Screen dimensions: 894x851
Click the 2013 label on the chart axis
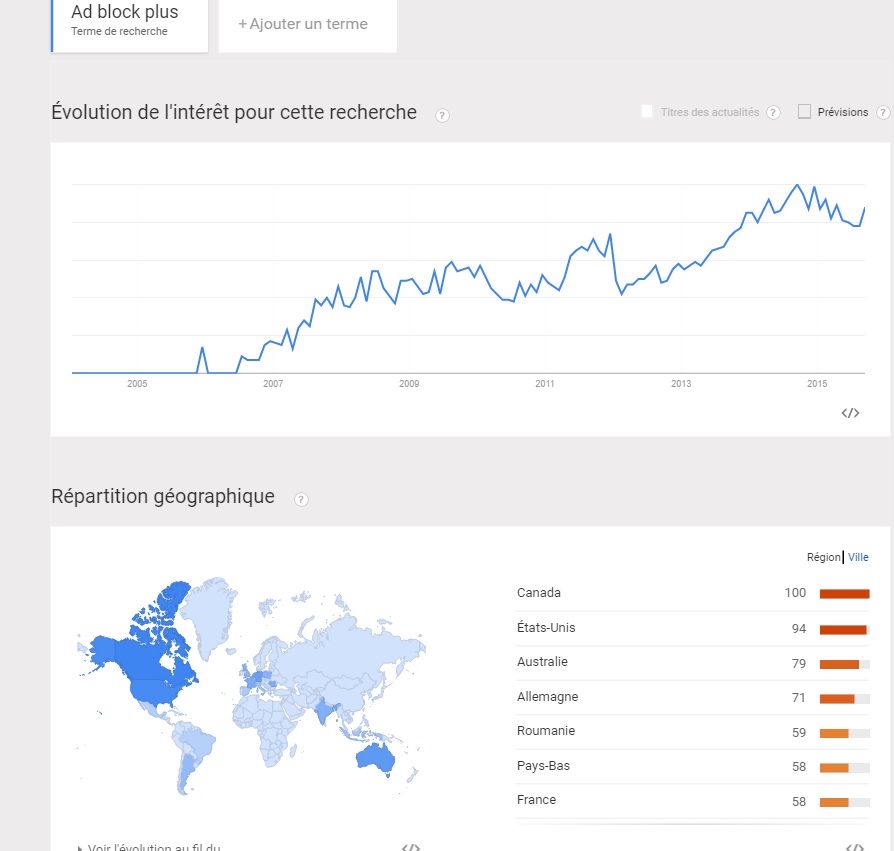pyautogui.click(x=681, y=384)
